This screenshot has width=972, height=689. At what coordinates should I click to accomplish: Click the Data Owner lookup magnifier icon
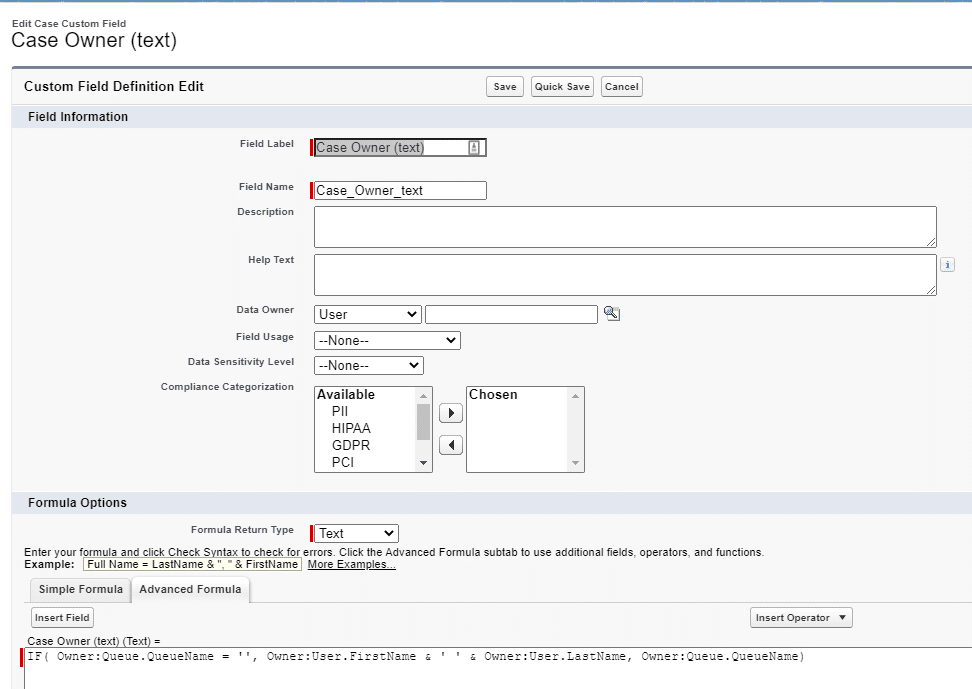(x=612, y=314)
